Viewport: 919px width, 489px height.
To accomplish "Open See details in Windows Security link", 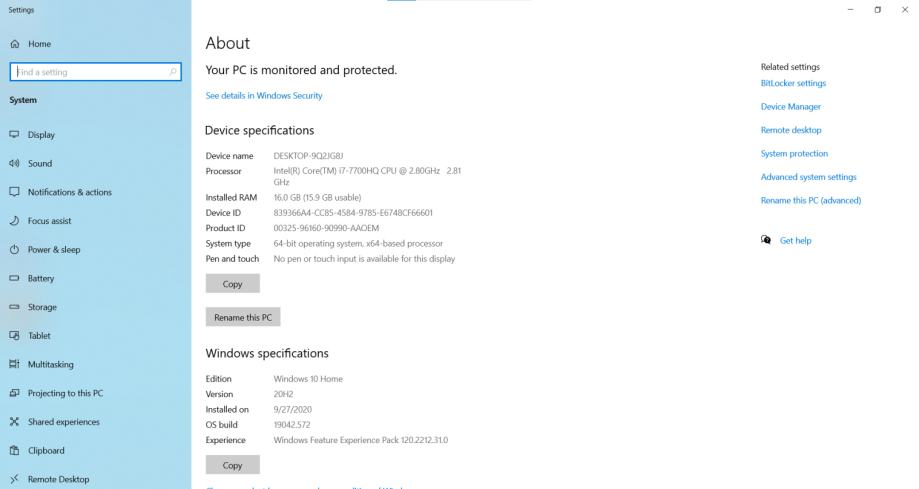I will pos(264,96).
